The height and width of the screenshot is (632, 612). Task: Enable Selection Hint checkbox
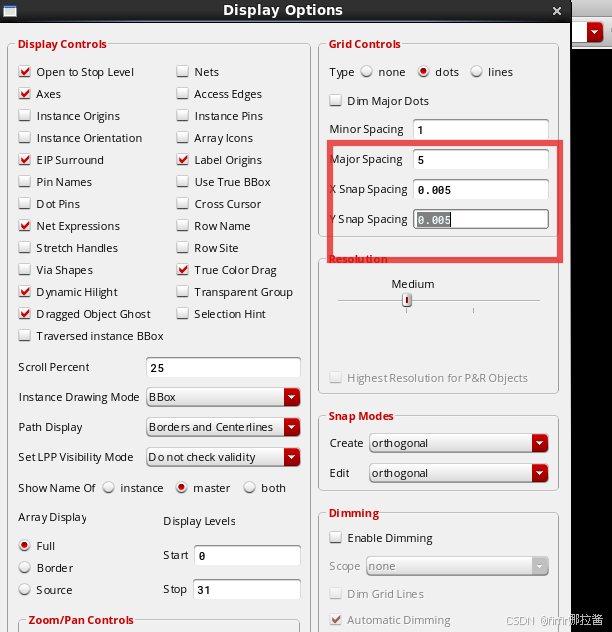coord(183,314)
